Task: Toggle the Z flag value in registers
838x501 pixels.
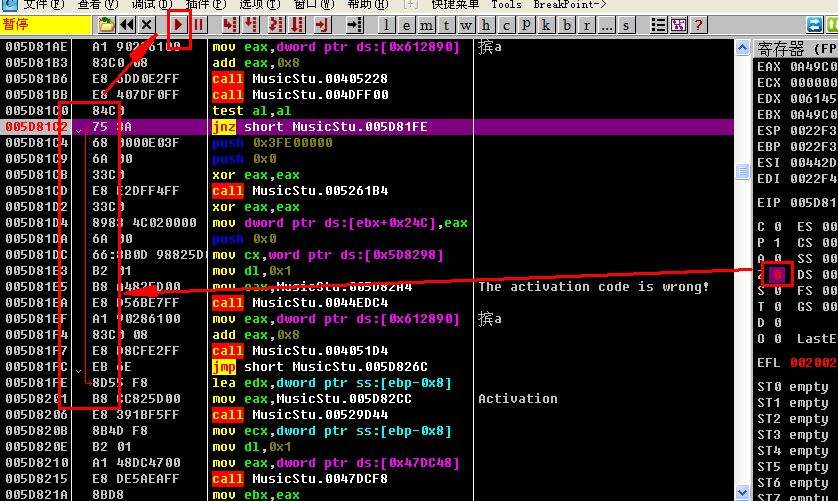Action: pyautogui.click(x=778, y=275)
